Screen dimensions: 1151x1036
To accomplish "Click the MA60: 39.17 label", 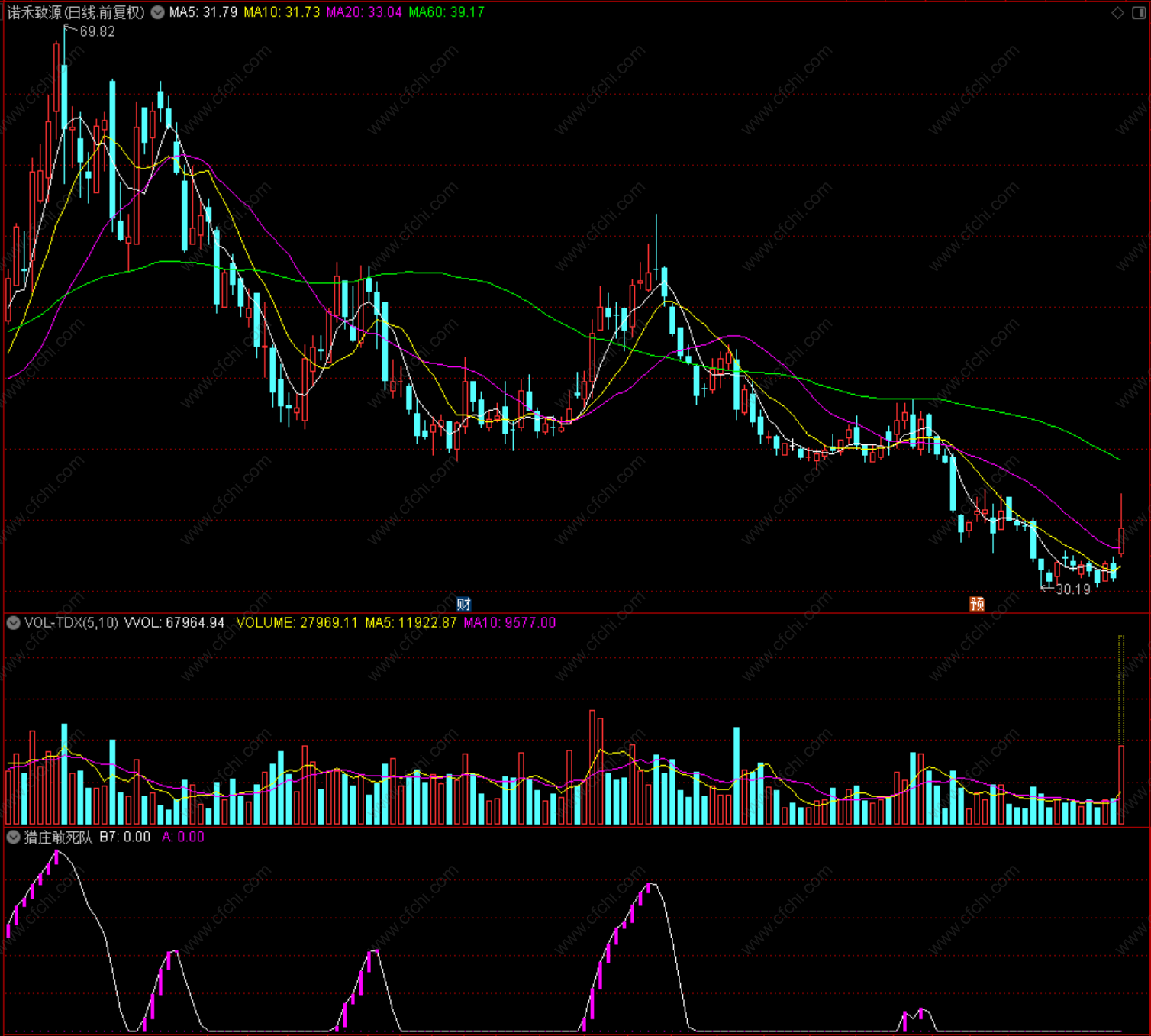I will click(447, 12).
